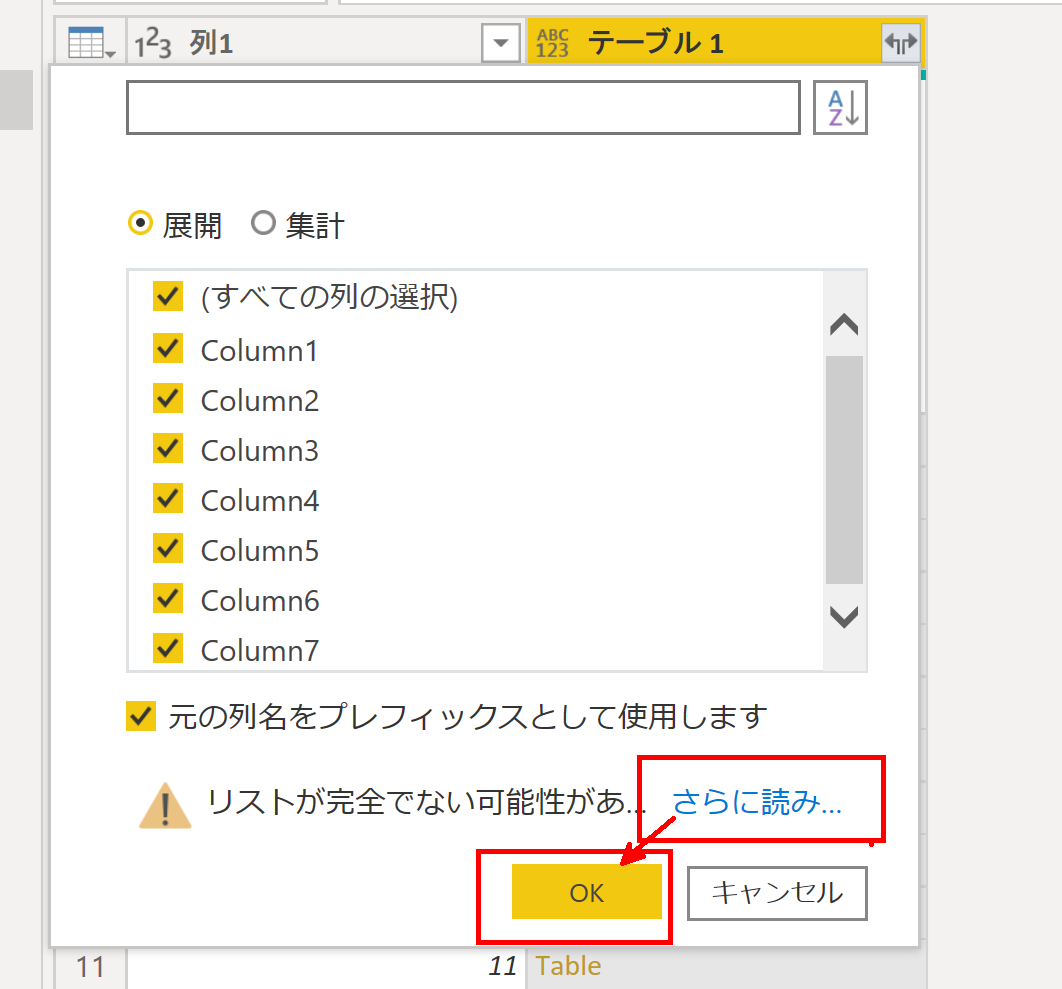The height and width of the screenshot is (989, 1062).
Task: Uncheck Column6 checkbox
Action: click(167, 599)
